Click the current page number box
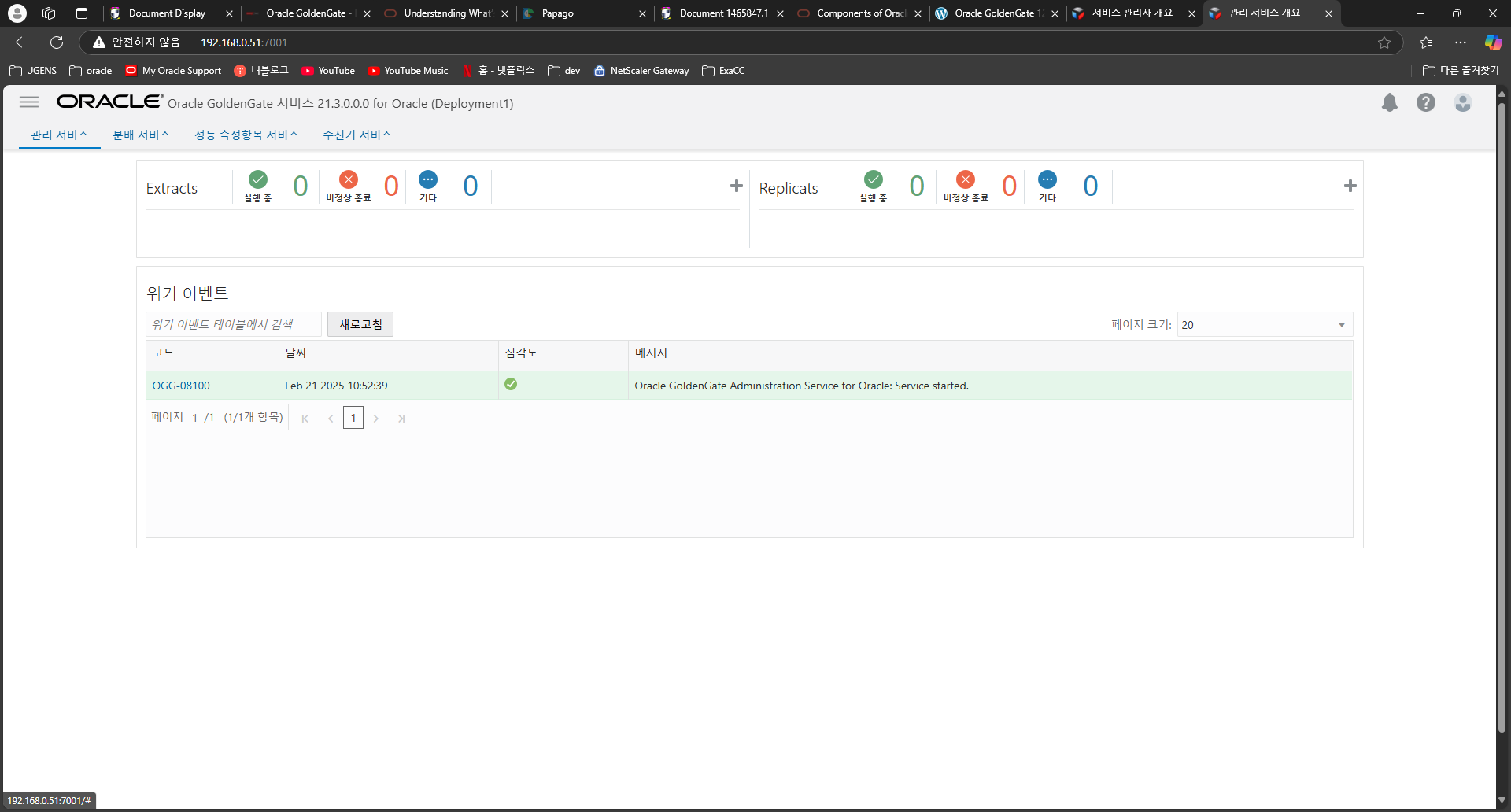This screenshot has width=1511, height=812. click(353, 418)
